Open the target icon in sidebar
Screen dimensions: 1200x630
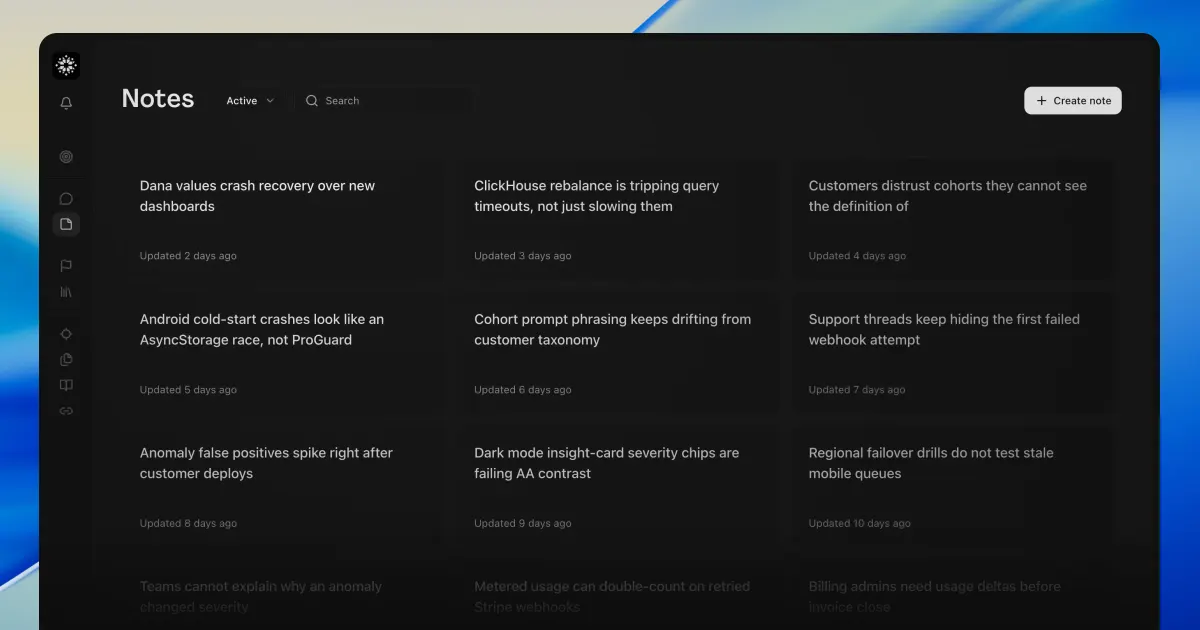coord(66,157)
